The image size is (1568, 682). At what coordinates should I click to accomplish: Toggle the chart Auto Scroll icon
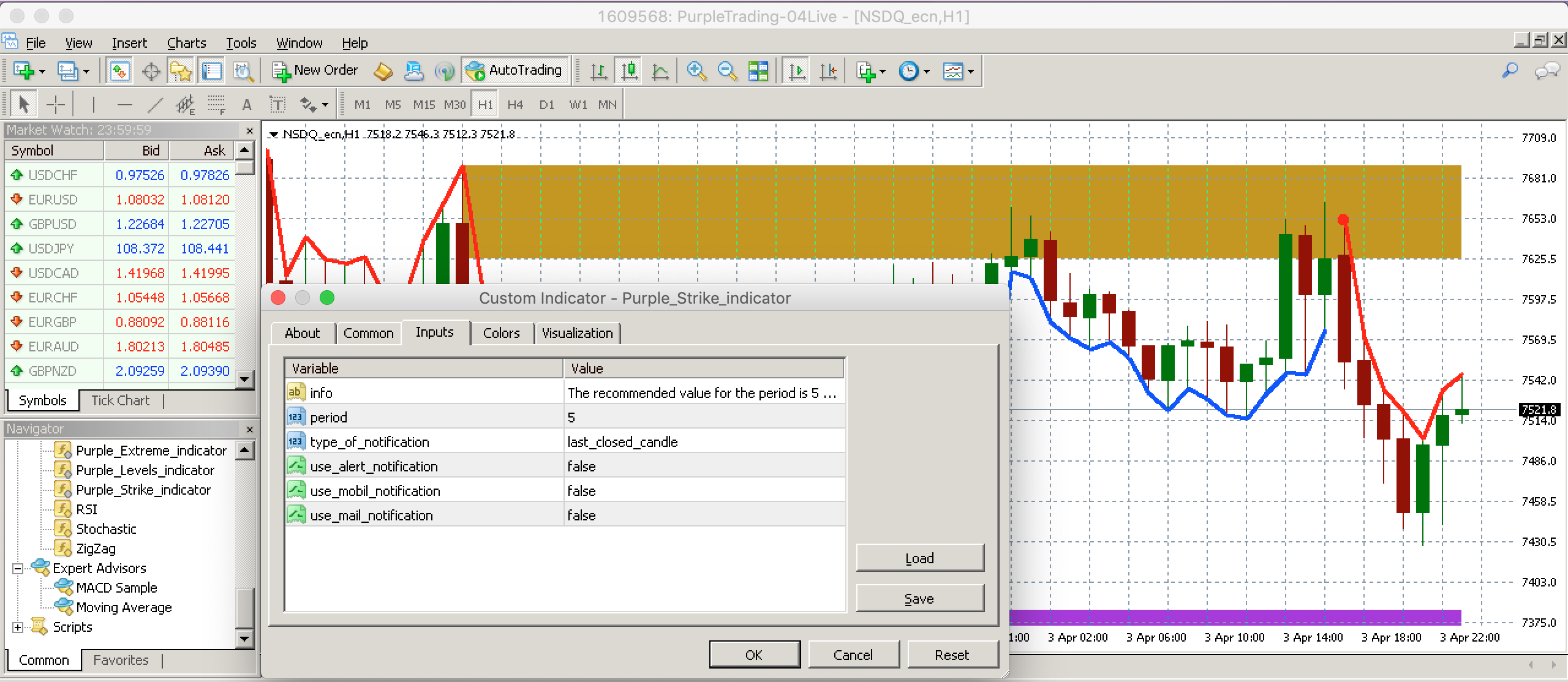(x=796, y=71)
